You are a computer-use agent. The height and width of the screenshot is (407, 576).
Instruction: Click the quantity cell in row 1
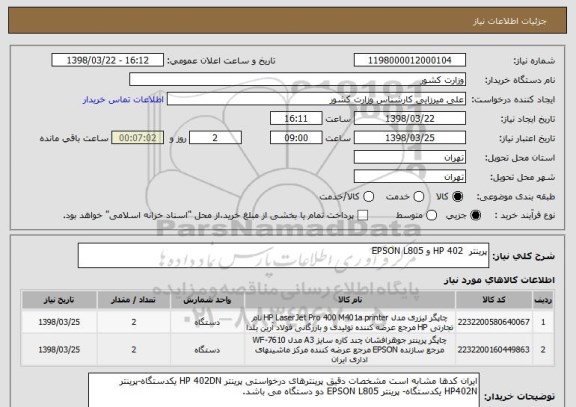[x=134, y=322]
